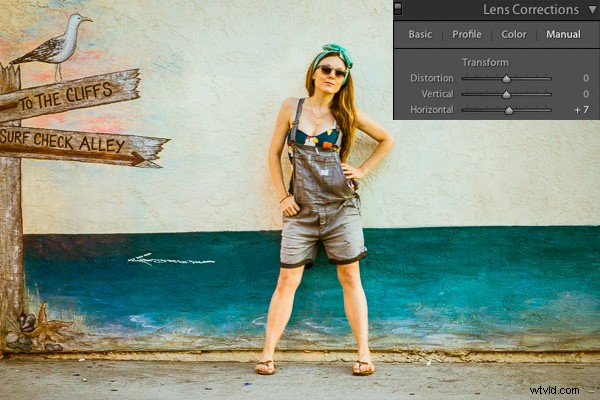Collapse the Lens Corrections panel arrow
Image resolution: width=600 pixels, height=400 pixels.
[x=593, y=10]
